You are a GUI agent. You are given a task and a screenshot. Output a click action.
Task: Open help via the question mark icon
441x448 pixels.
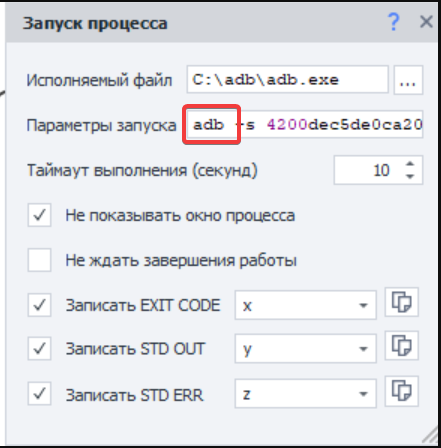(394, 22)
